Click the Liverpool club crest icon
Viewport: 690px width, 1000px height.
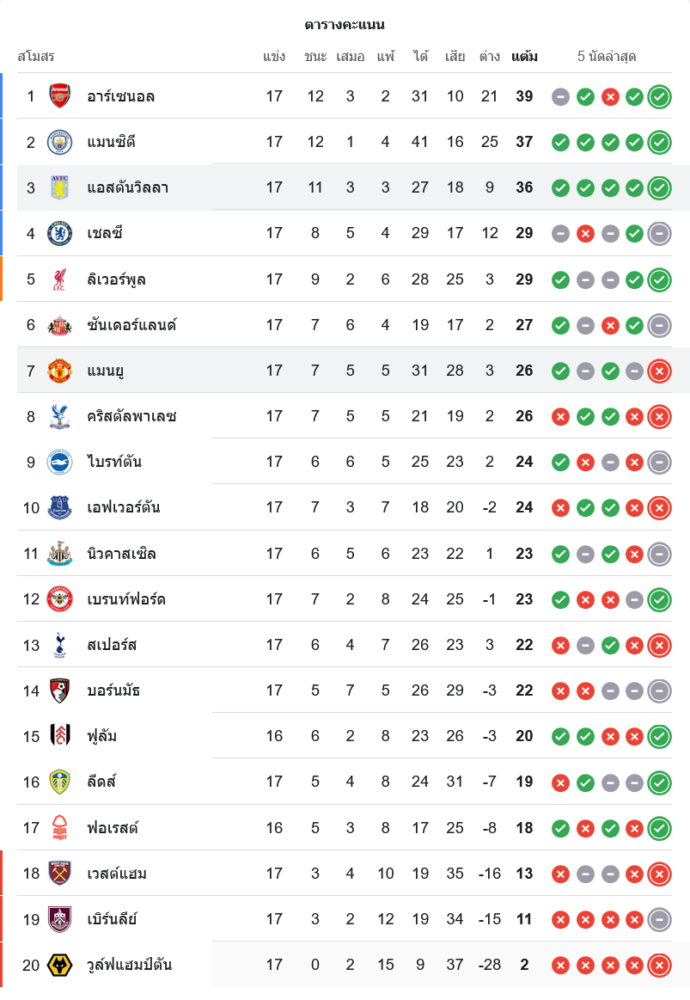click(60, 279)
